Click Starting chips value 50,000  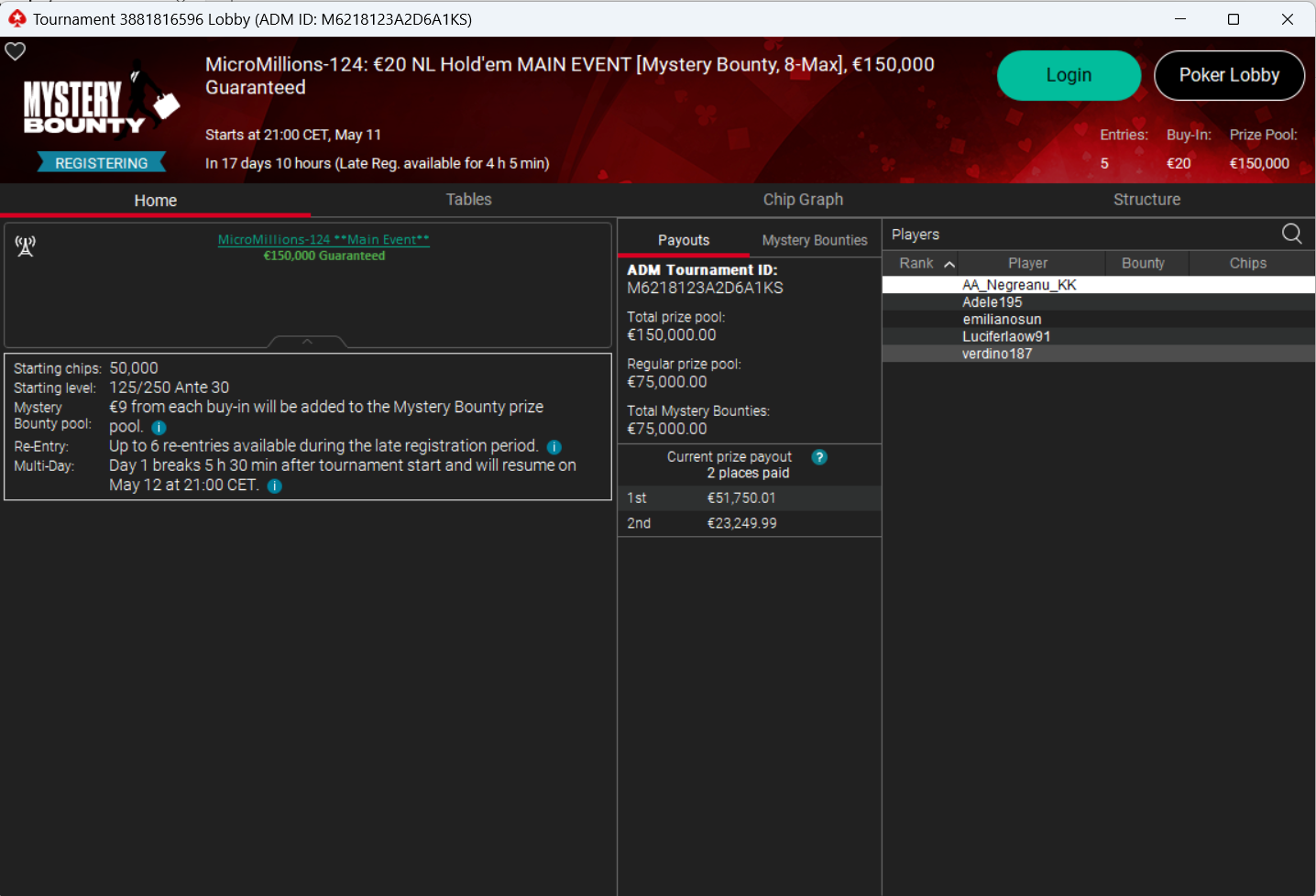[x=134, y=368]
